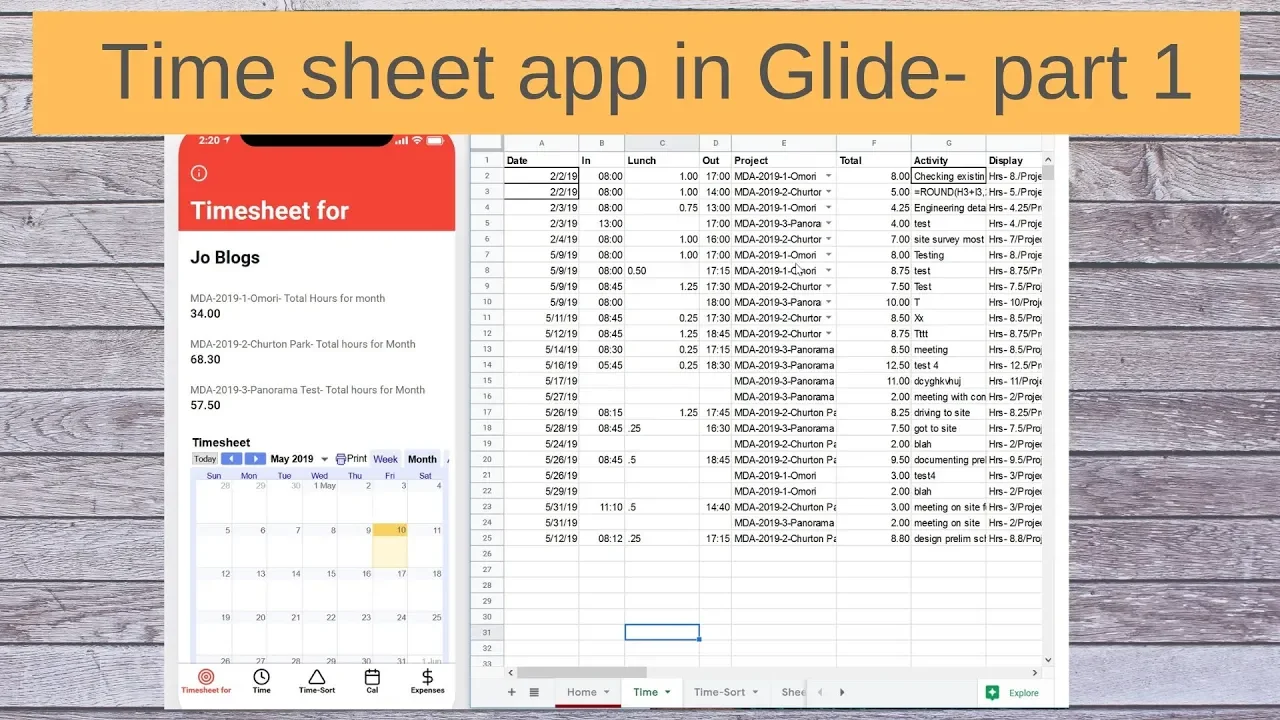Open the Time tab clock icon

point(261,677)
